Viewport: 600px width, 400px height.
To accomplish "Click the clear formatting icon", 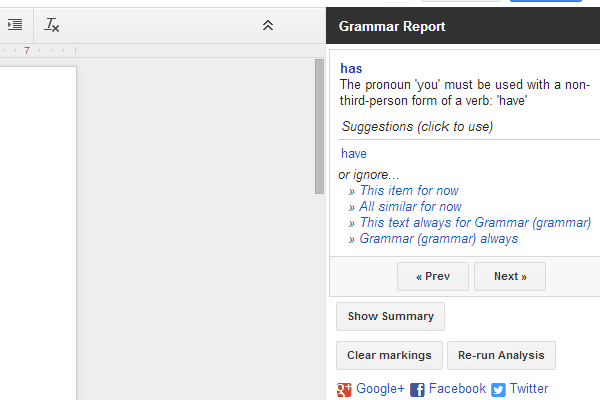I will click(51, 25).
